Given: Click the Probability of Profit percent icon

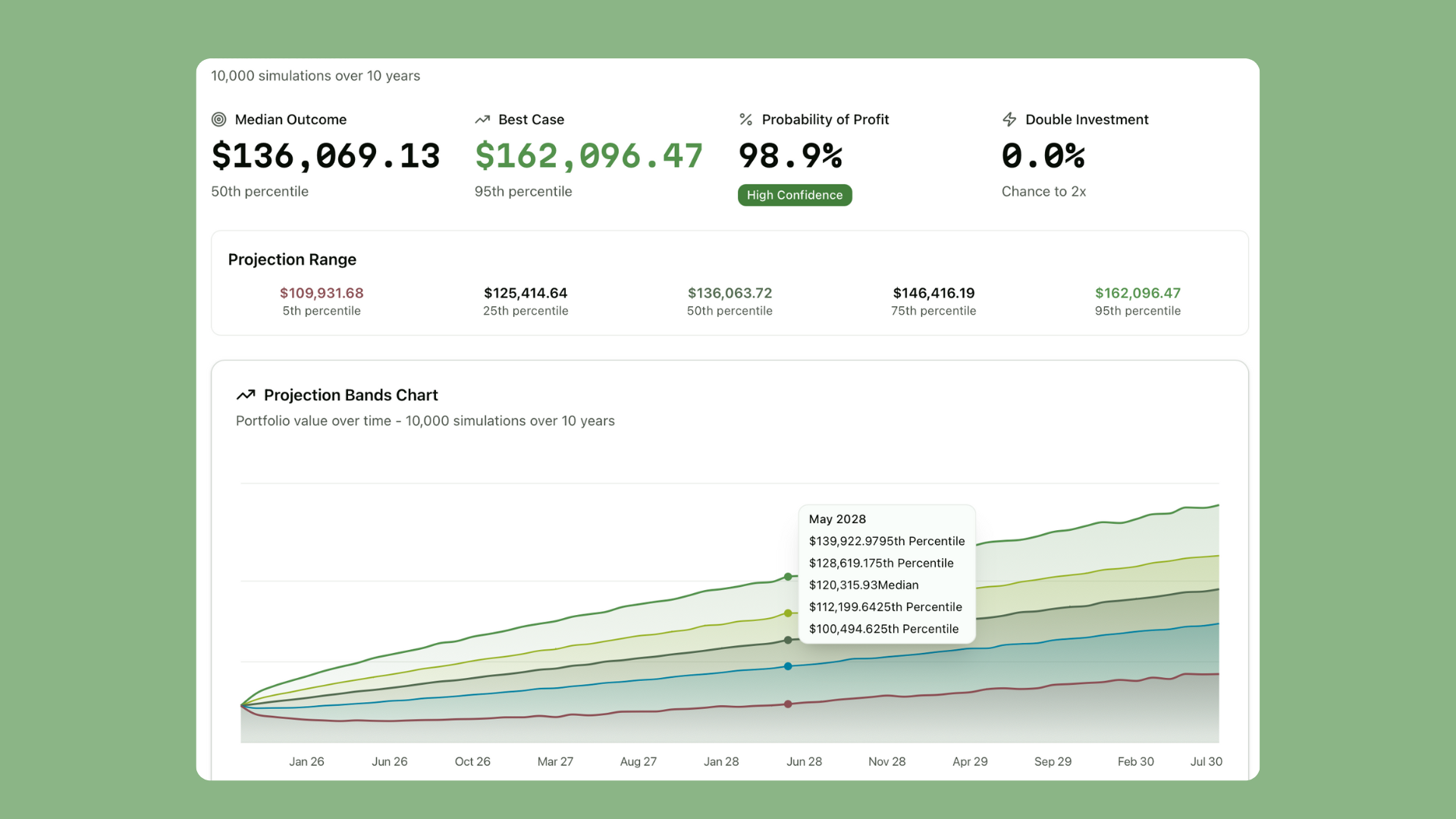Looking at the screenshot, I should (x=745, y=120).
